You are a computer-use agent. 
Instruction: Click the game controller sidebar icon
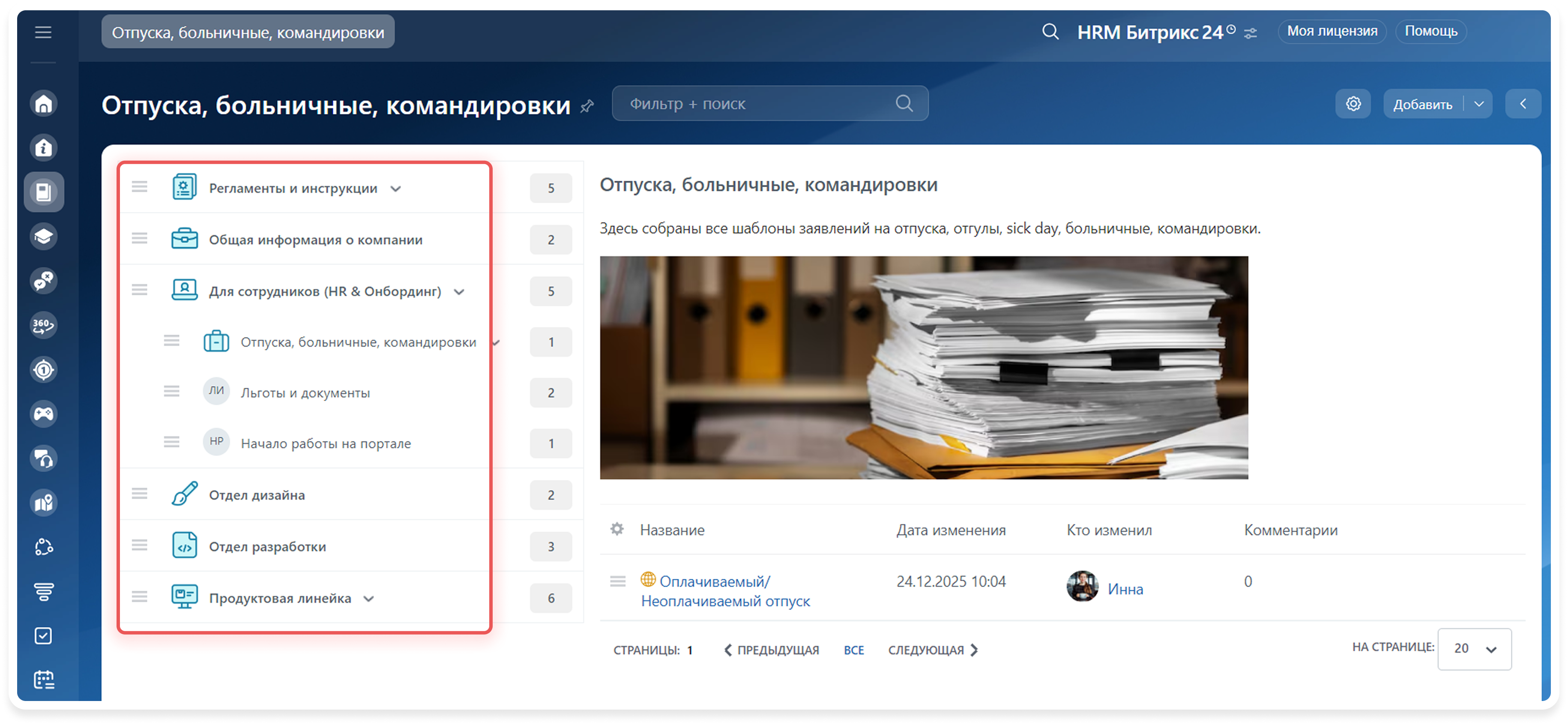[x=43, y=414]
